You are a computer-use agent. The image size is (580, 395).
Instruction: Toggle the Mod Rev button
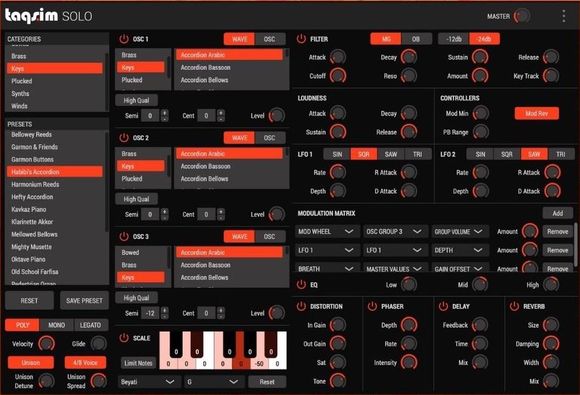536,114
